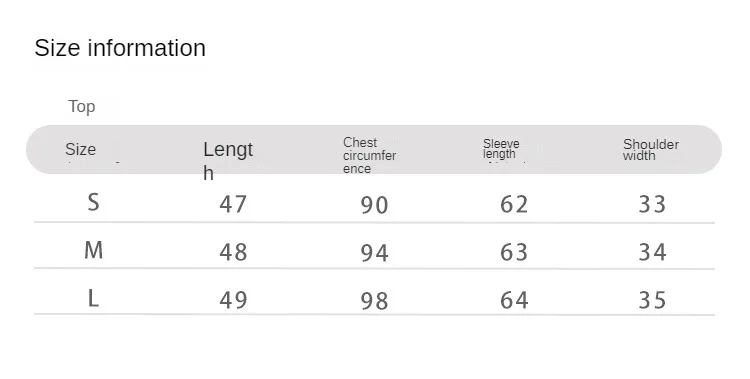
Task: Click sleeve length value 64
Action: pos(514,300)
